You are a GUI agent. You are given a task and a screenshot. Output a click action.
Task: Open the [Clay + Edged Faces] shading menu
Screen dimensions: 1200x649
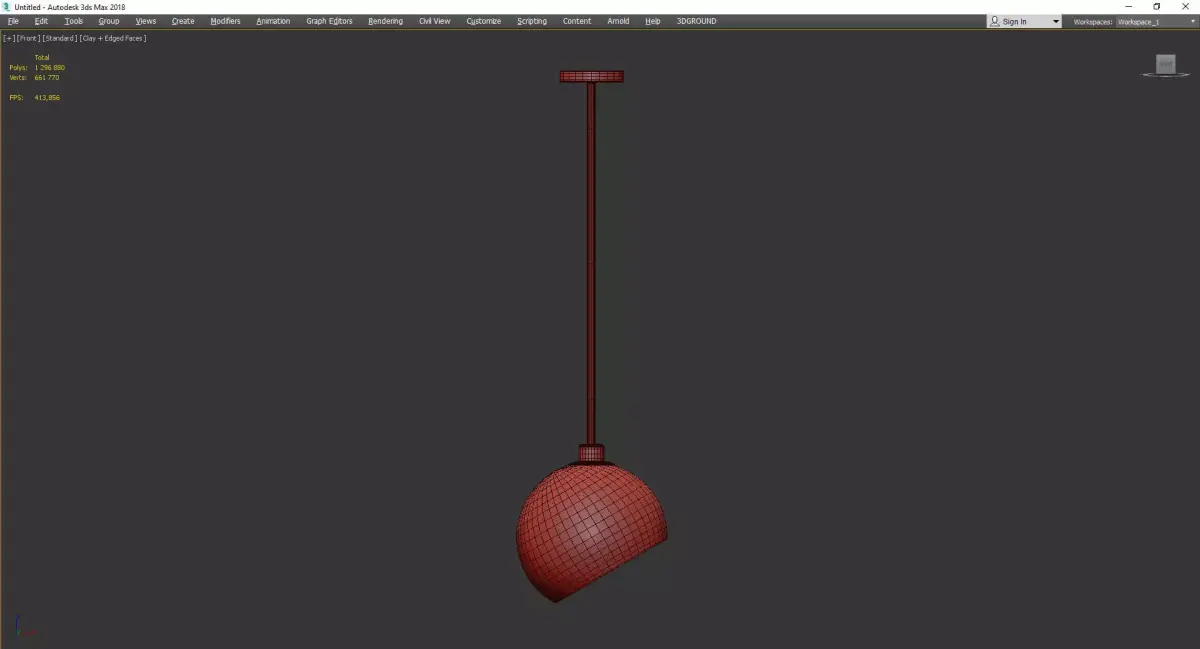[112, 38]
